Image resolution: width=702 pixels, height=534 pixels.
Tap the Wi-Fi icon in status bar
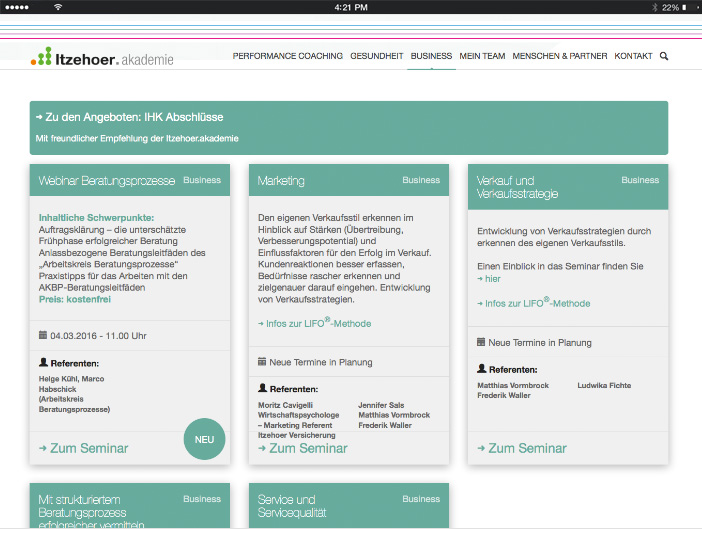coord(58,7)
